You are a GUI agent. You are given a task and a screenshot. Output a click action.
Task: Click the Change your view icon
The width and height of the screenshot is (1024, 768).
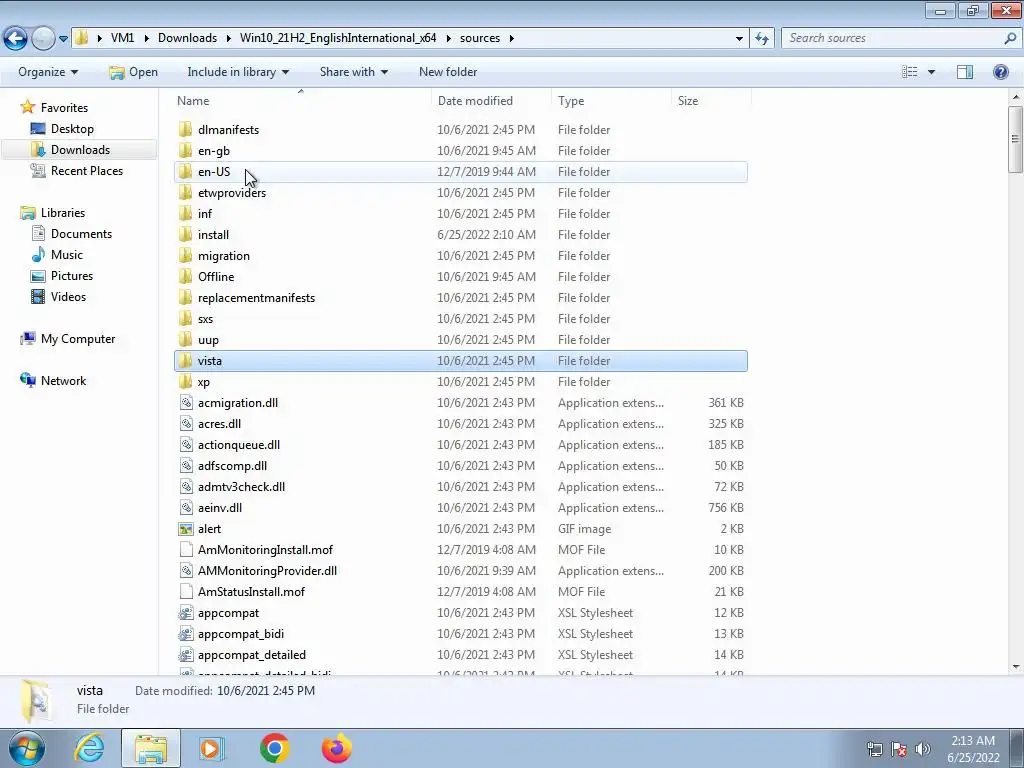click(x=909, y=72)
